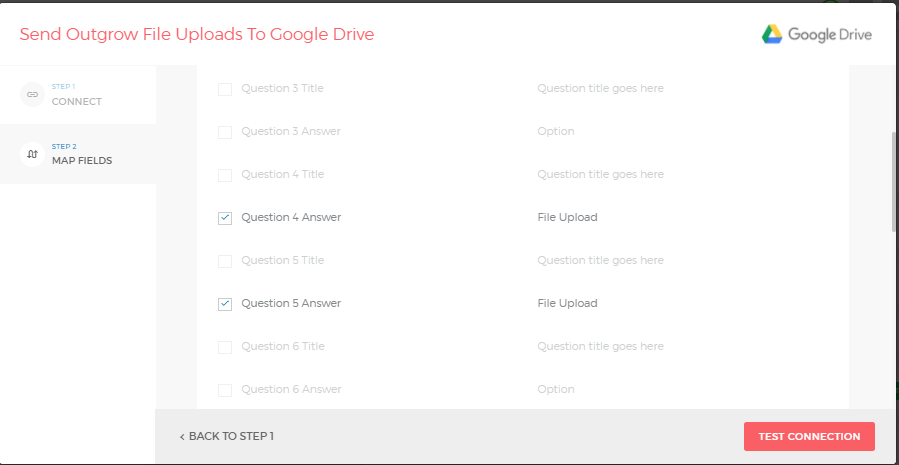Viewport: 899px width, 465px height.
Task: Toggle the Question 6 Answer checkbox
Action: [x=225, y=390]
